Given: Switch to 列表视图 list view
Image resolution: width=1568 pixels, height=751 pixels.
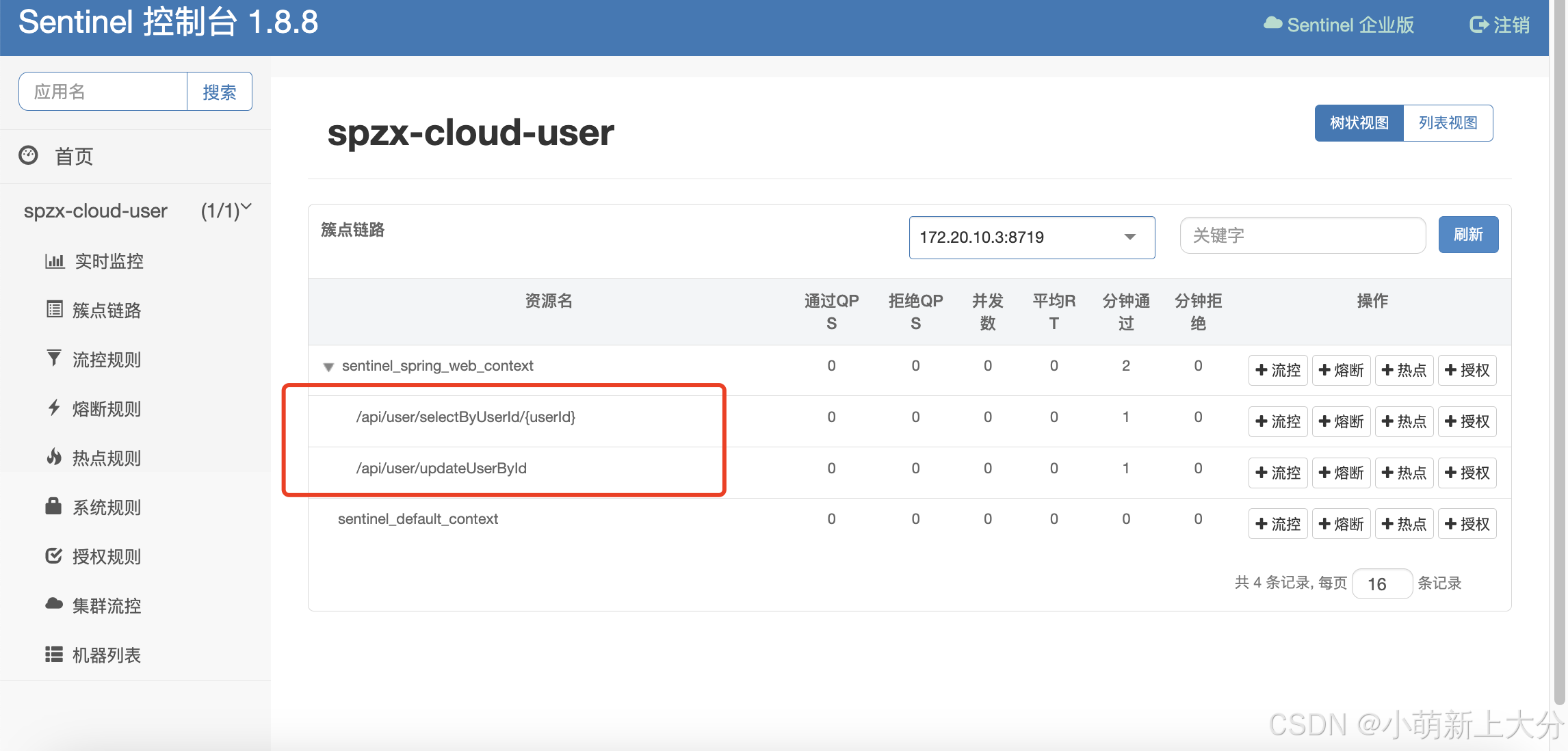Looking at the screenshot, I should [x=1448, y=123].
